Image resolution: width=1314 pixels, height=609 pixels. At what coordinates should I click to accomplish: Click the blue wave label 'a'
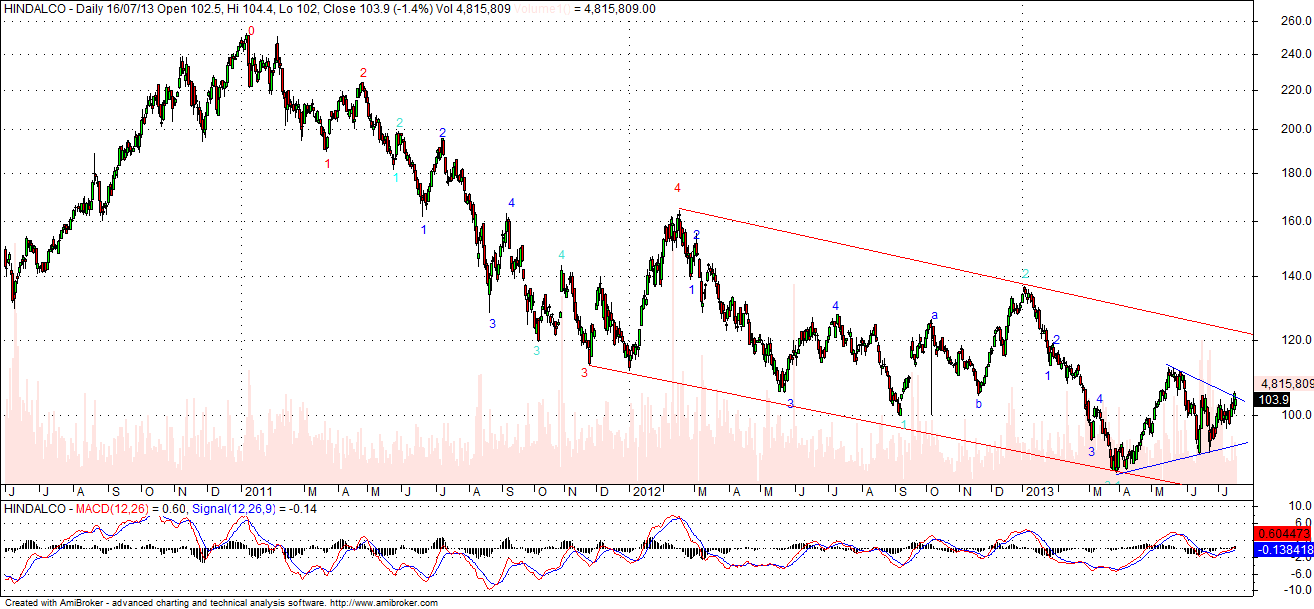point(935,315)
